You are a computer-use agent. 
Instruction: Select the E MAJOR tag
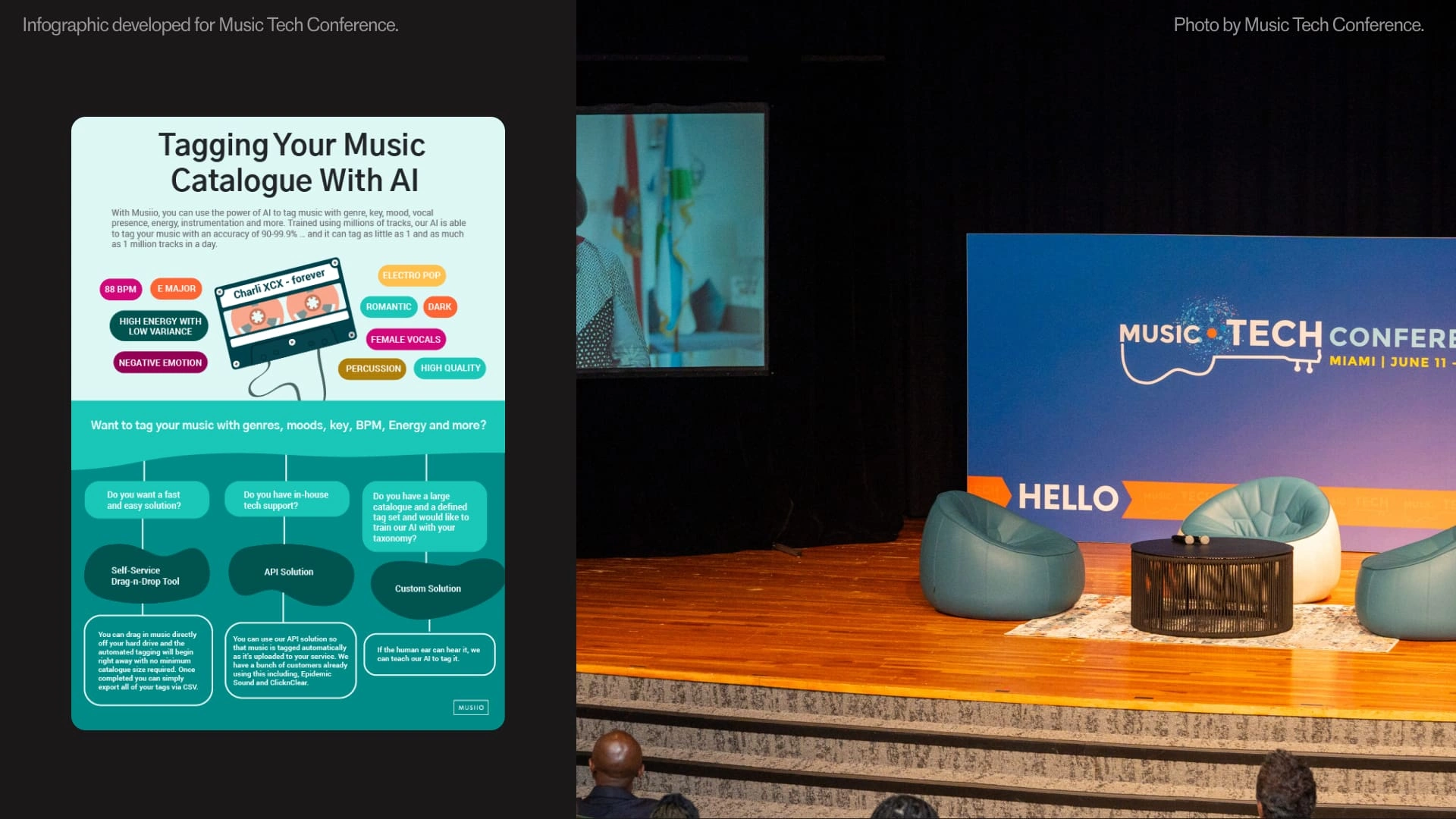pyautogui.click(x=176, y=289)
